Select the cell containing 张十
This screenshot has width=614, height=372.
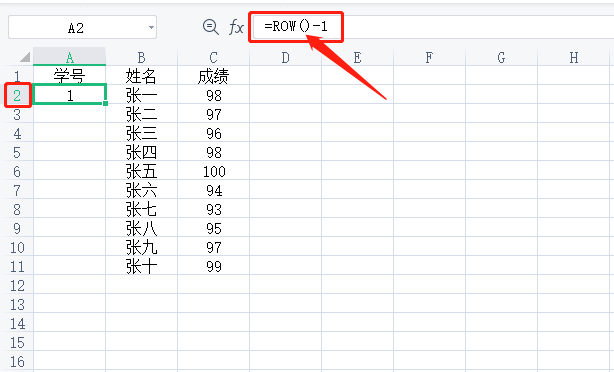(141, 266)
